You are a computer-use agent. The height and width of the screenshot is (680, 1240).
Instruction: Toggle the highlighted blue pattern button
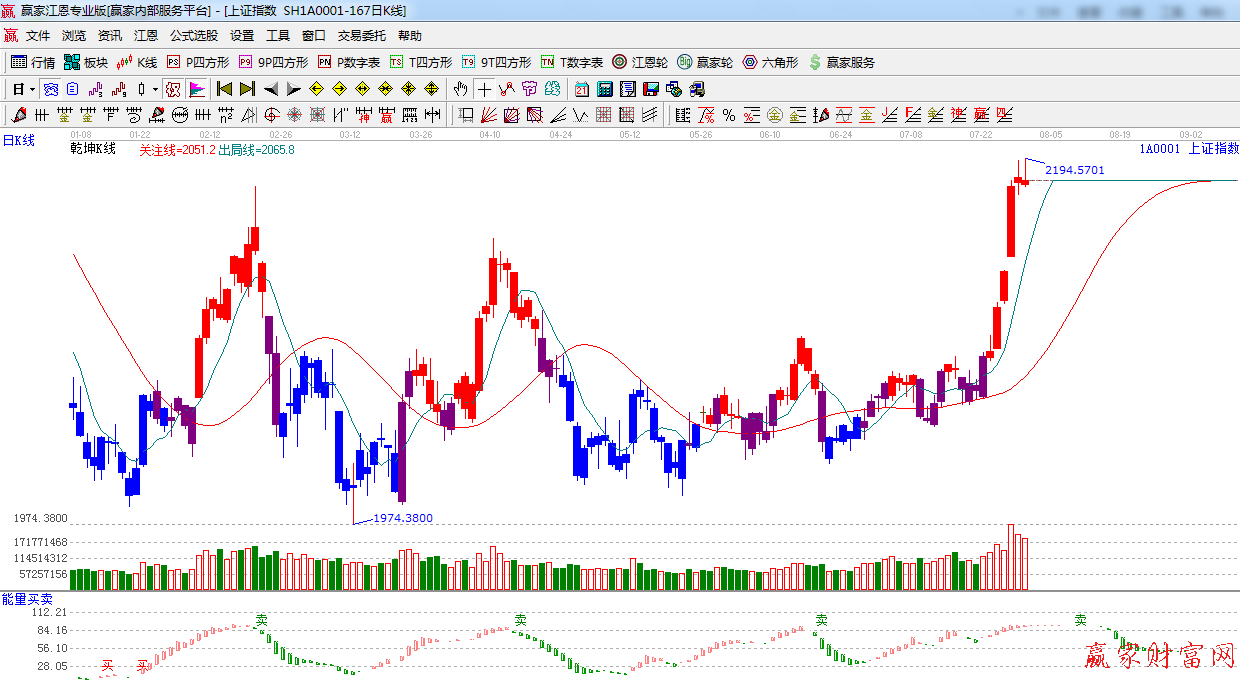point(50,89)
